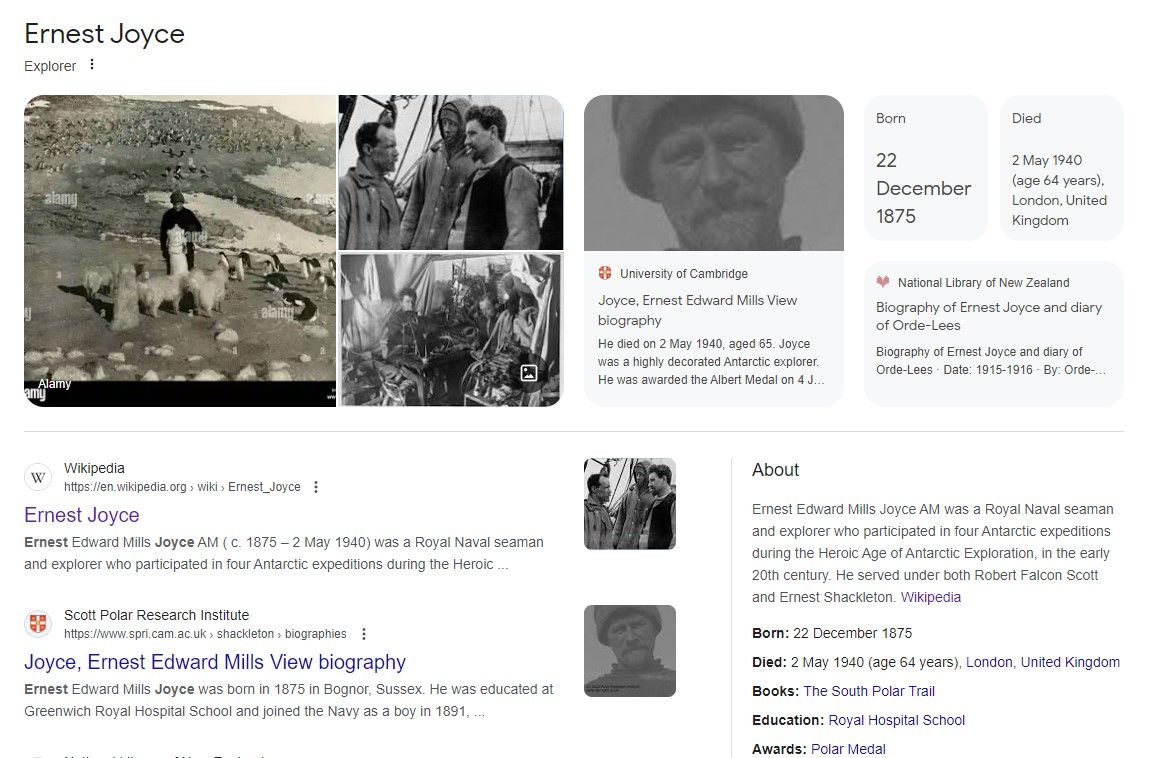Click the National Library of New Zealand icon
This screenshot has width=1150, height=758.
tap(883, 282)
